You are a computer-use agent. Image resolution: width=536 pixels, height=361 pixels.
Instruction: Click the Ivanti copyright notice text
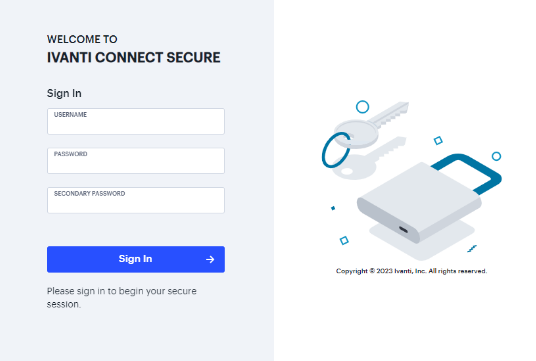(x=411, y=271)
